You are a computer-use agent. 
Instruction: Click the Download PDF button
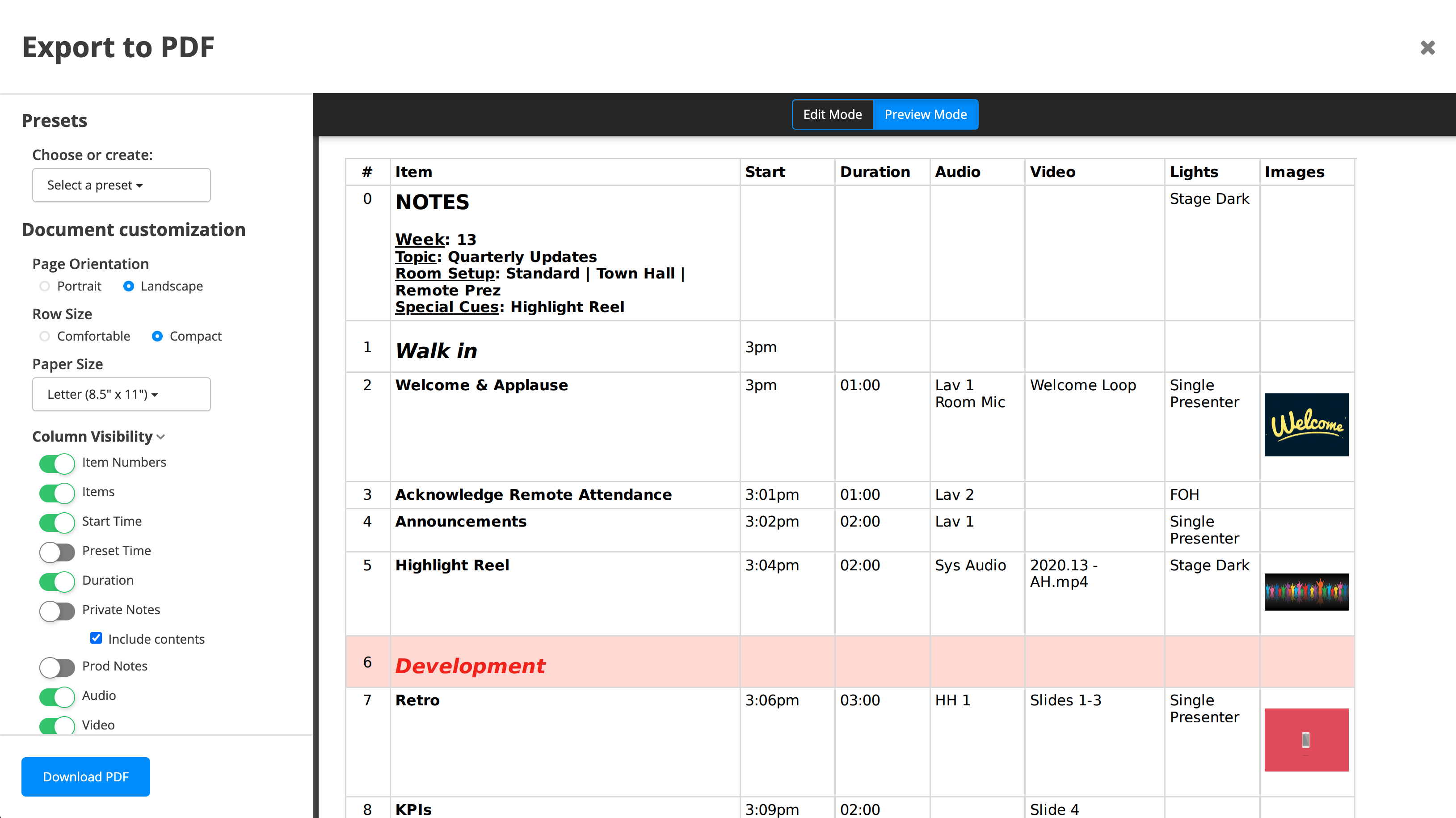(85, 776)
